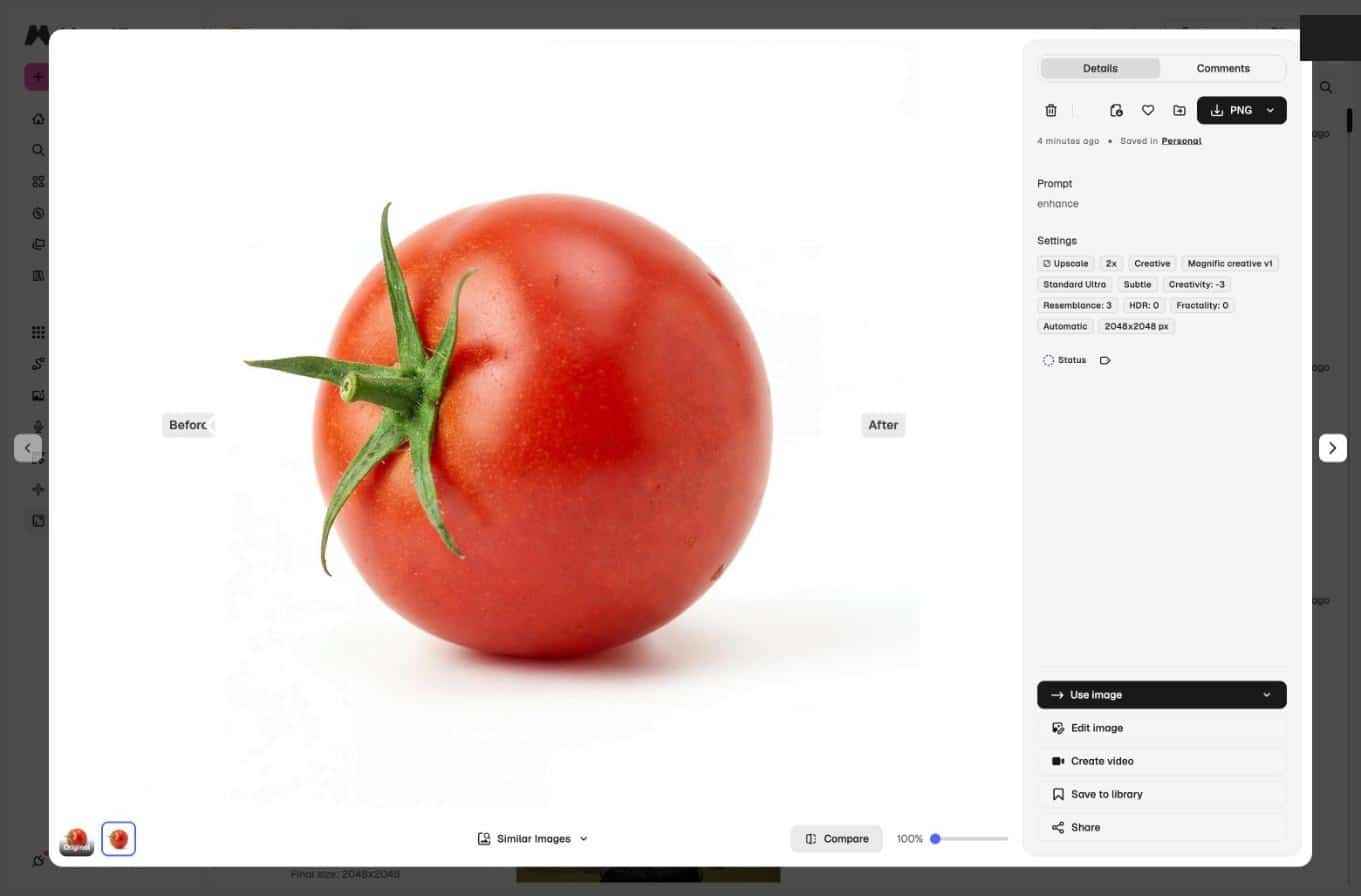Select the Details tab
The height and width of the screenshot is (896, 1361).
[x=1100, y=68]
